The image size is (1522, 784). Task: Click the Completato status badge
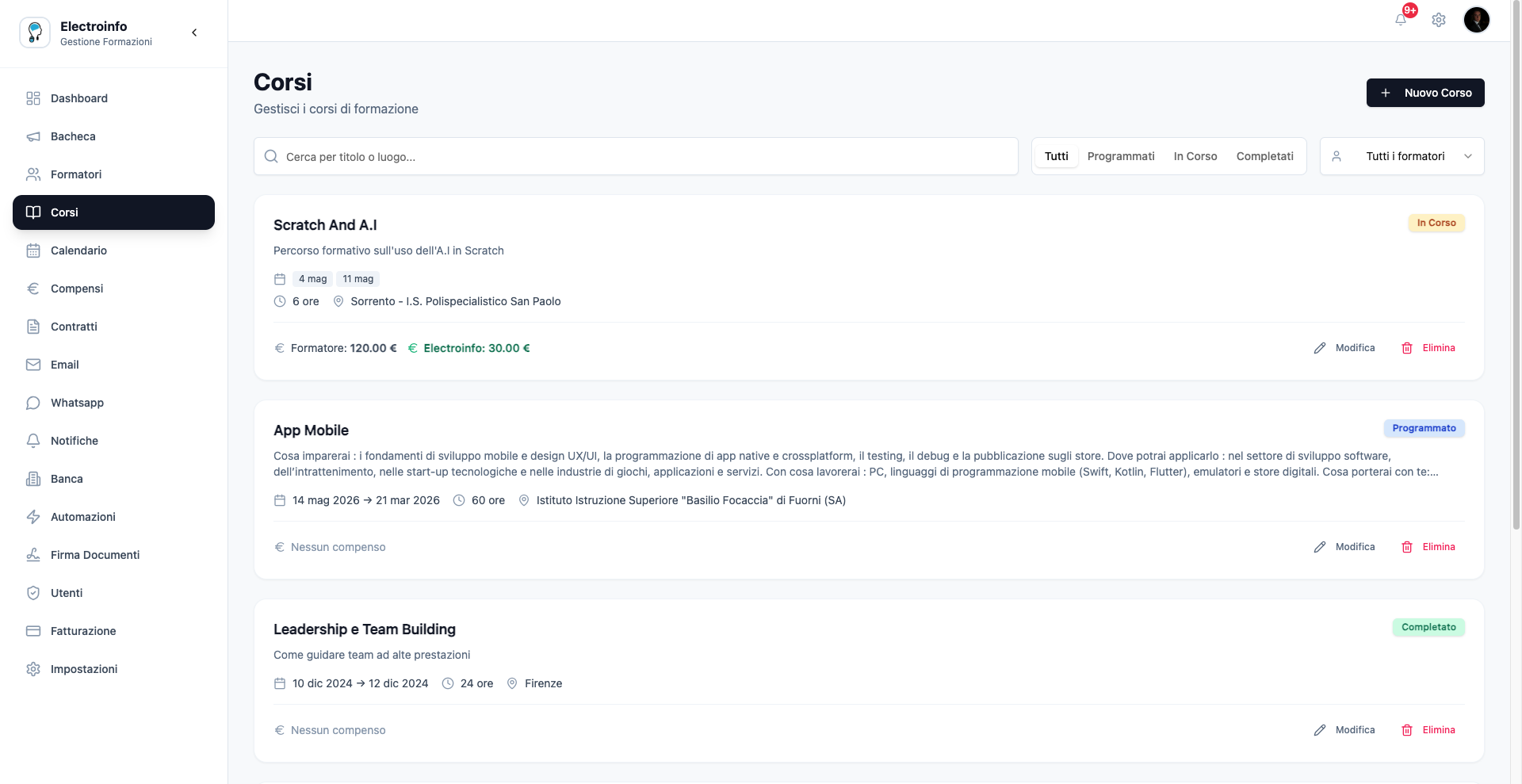click(x=1428, y=627)
